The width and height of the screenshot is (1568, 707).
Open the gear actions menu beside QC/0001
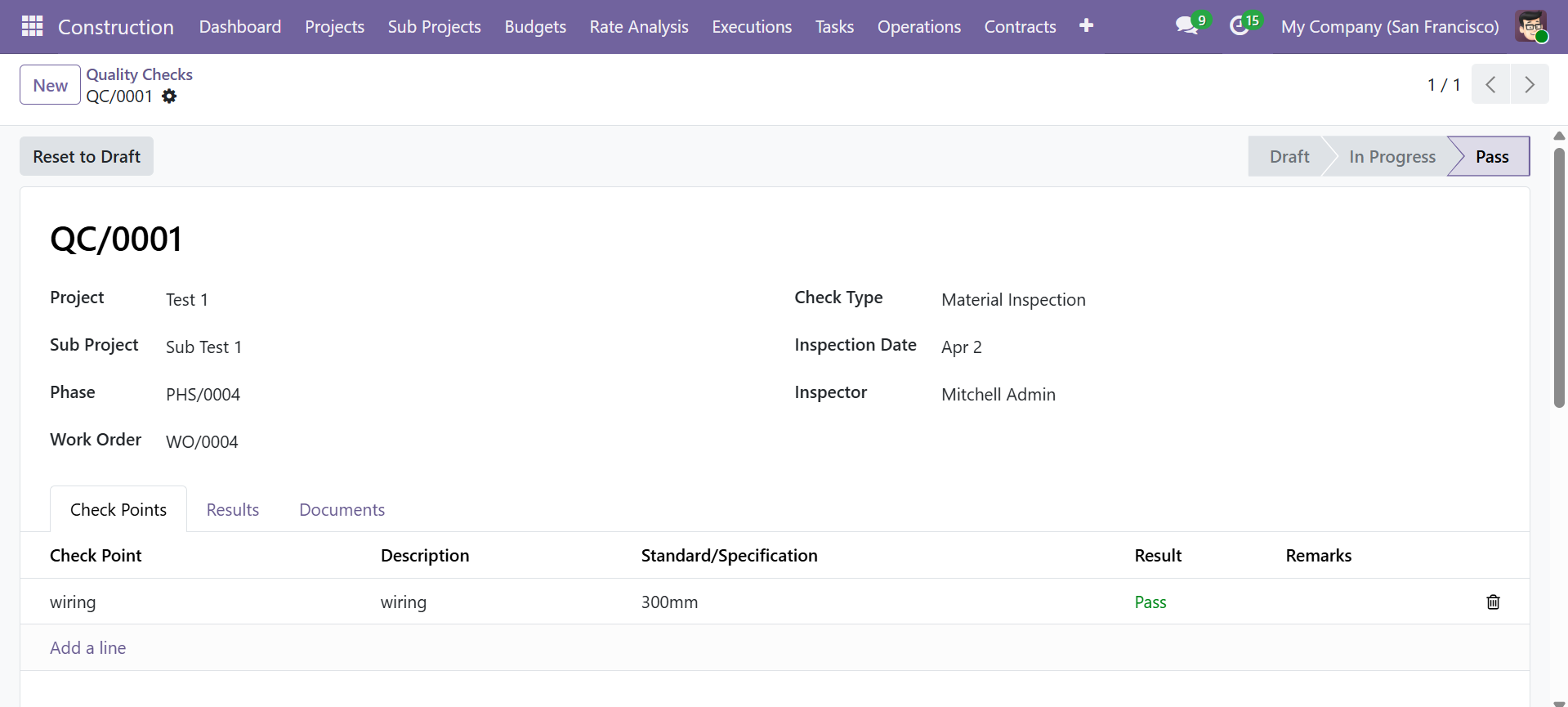[x=169, y=96]
